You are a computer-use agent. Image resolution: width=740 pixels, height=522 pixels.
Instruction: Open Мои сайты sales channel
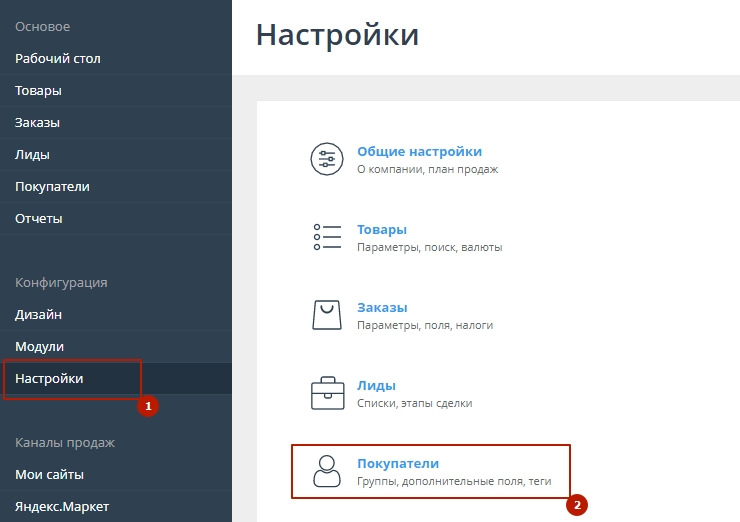(49, 475)
